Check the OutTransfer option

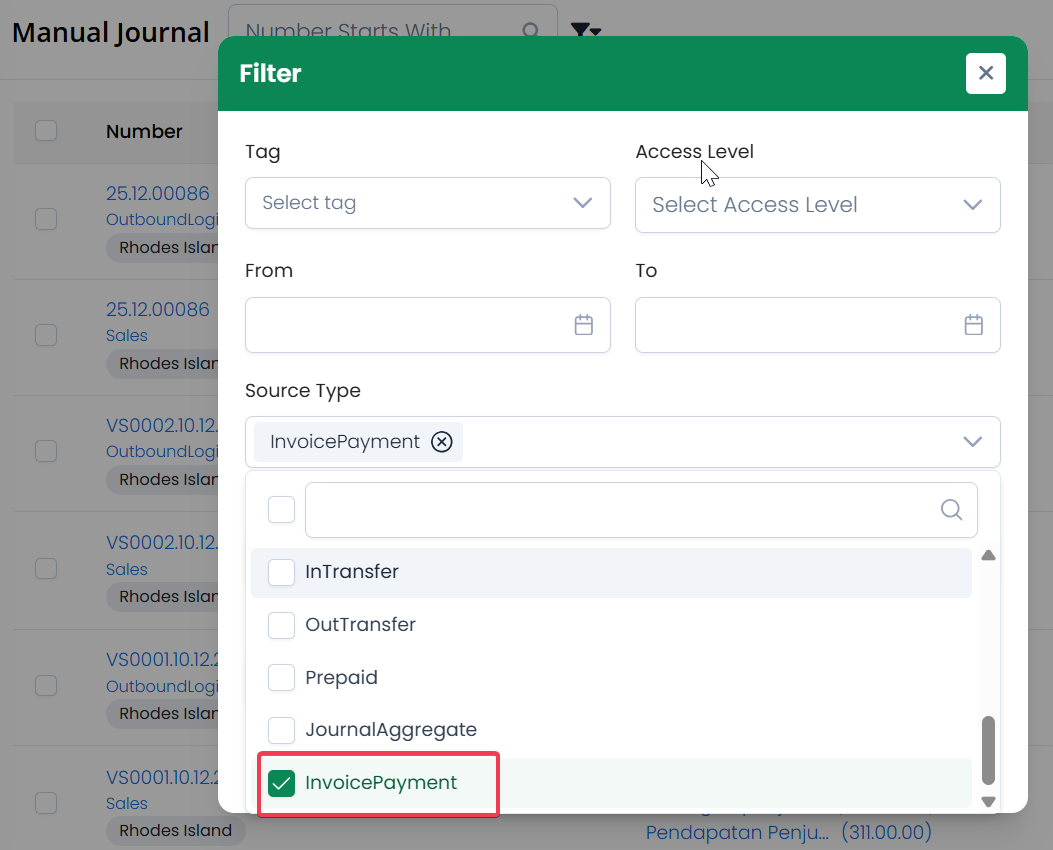282,625
